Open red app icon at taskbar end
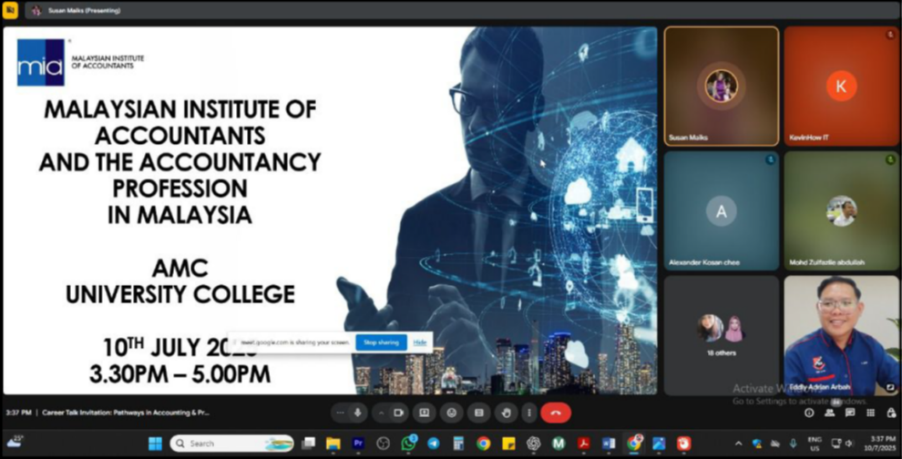 click(x=684, y=443)
